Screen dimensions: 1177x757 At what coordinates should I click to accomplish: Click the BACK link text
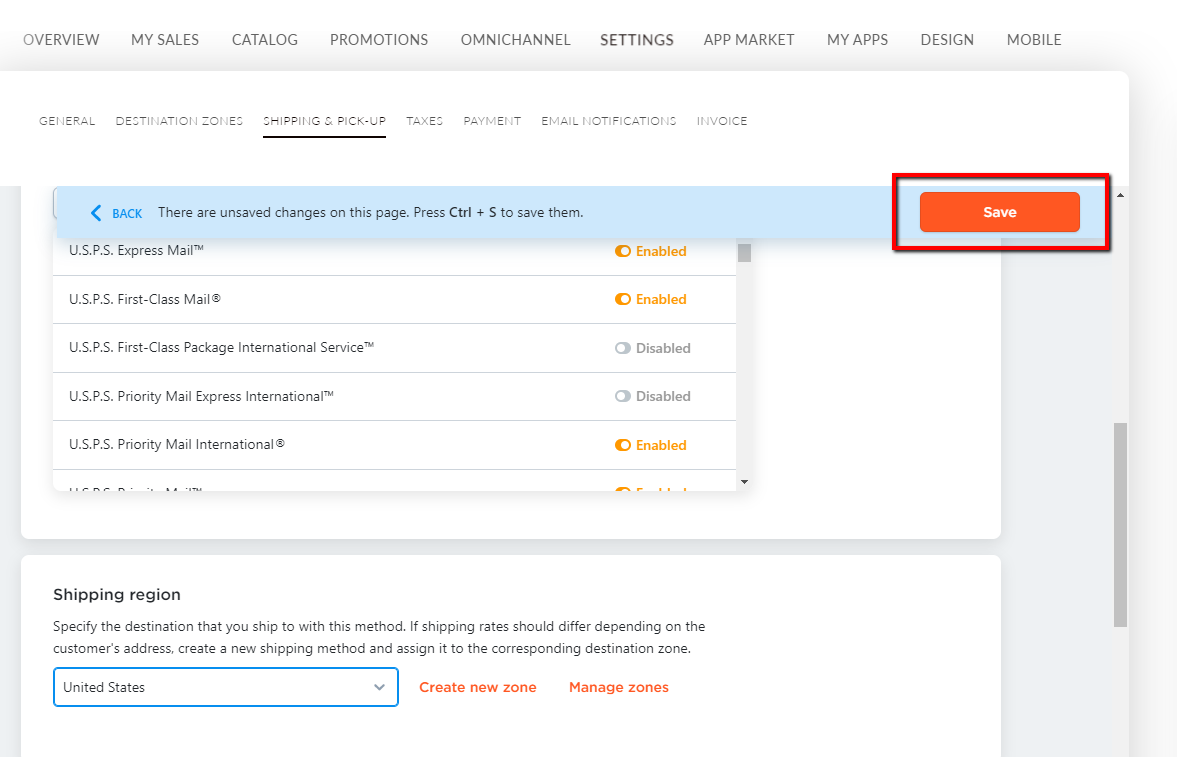pyautogui.click(x=127, y=213)
